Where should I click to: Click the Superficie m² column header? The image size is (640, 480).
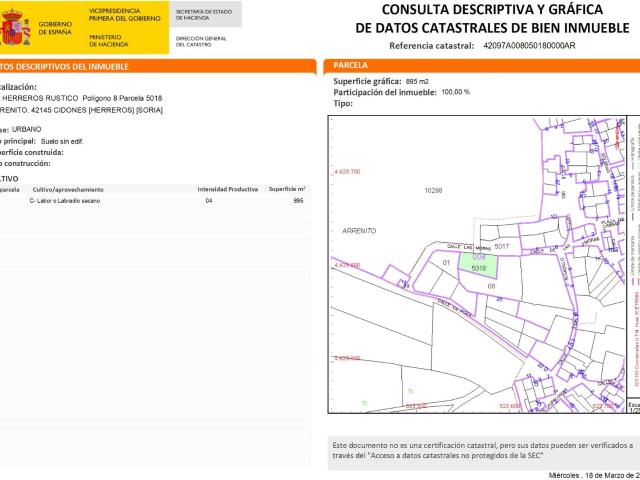(287, 189)
